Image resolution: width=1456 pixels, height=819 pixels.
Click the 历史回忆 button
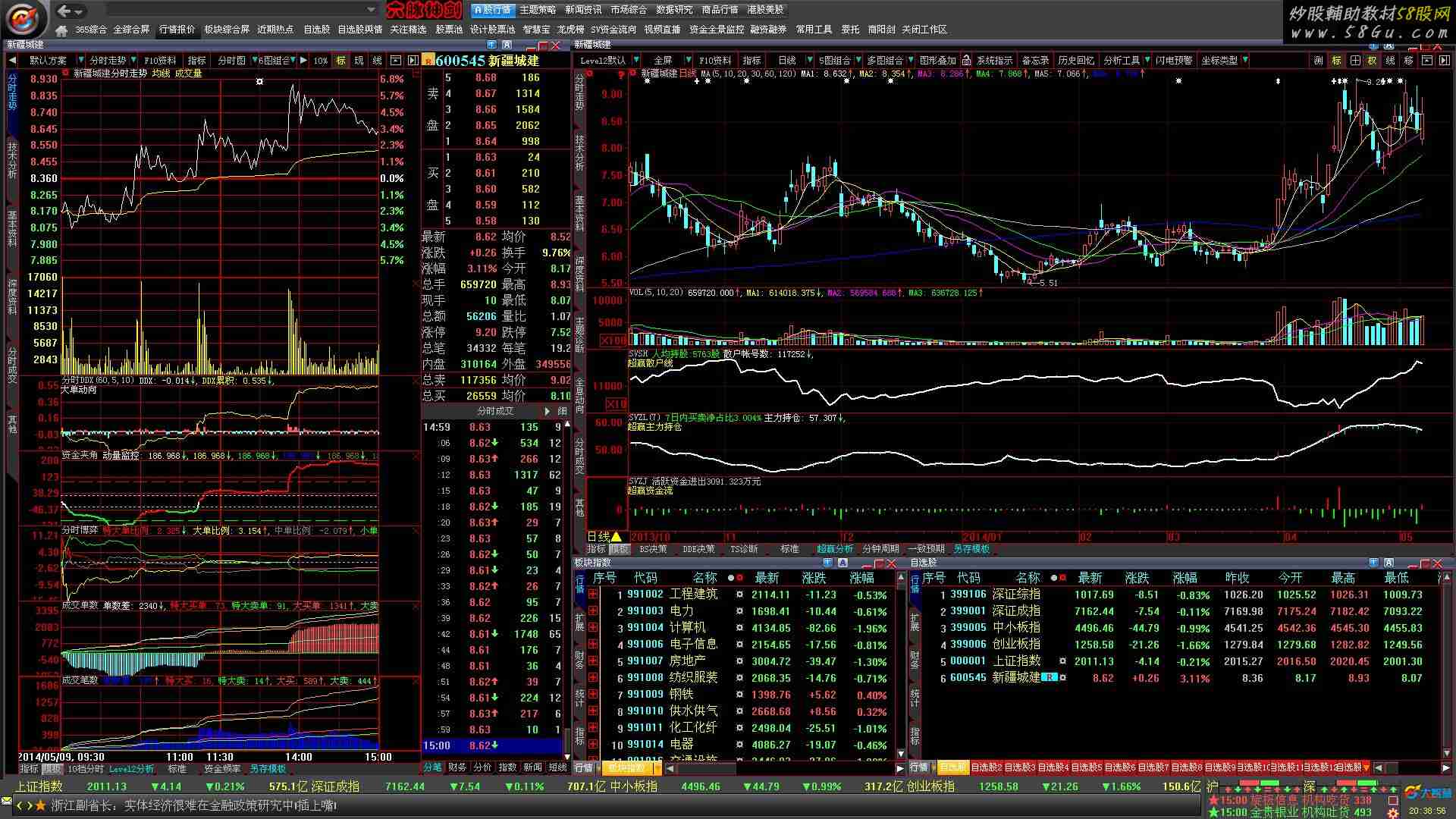1076,61
